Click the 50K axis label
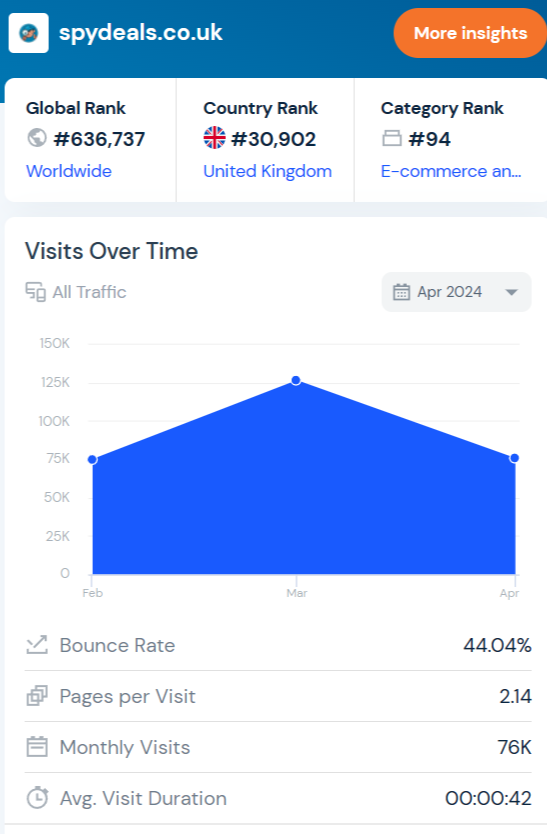 [56, 497]
